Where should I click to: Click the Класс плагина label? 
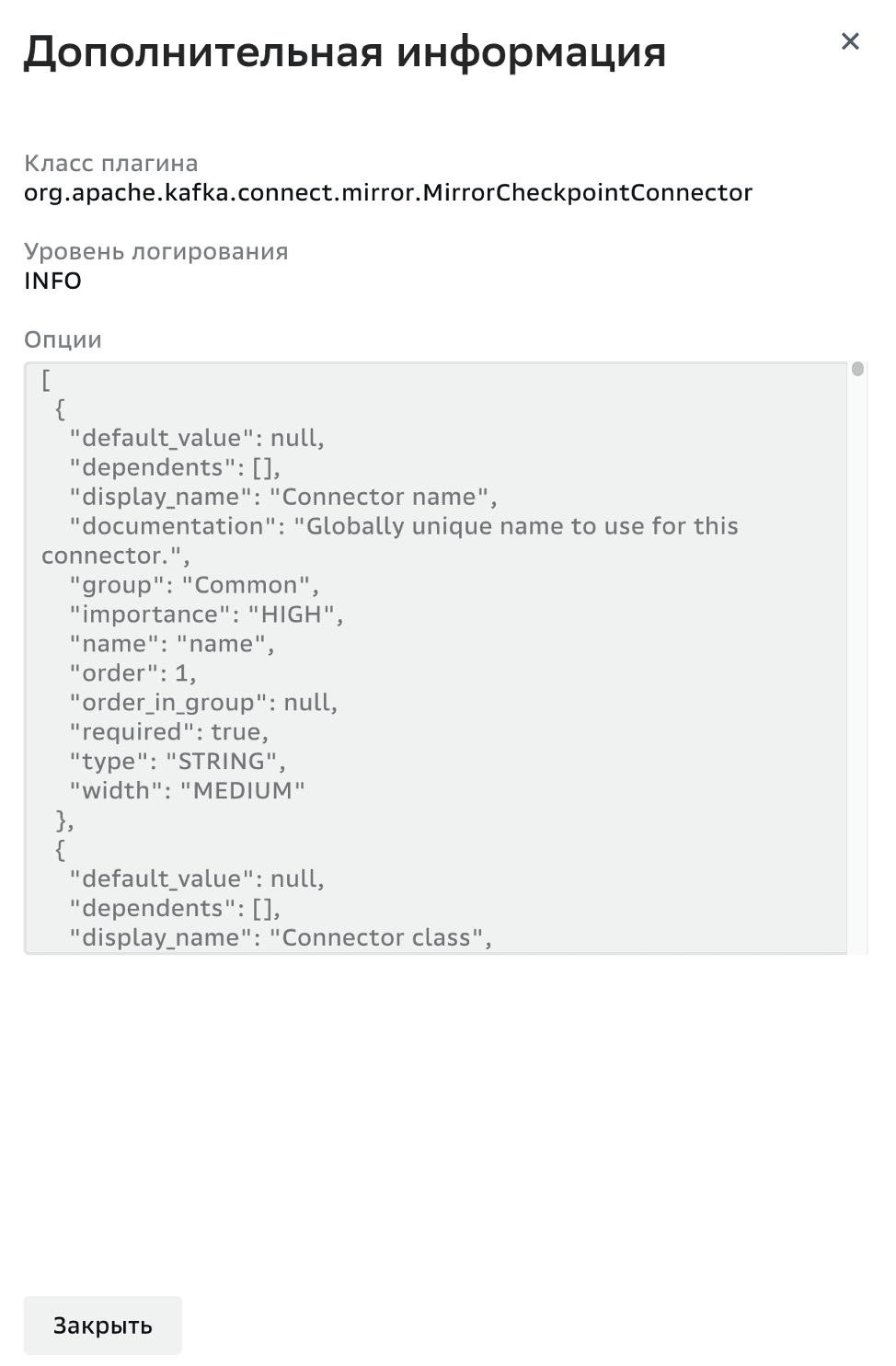click(110, 164)
